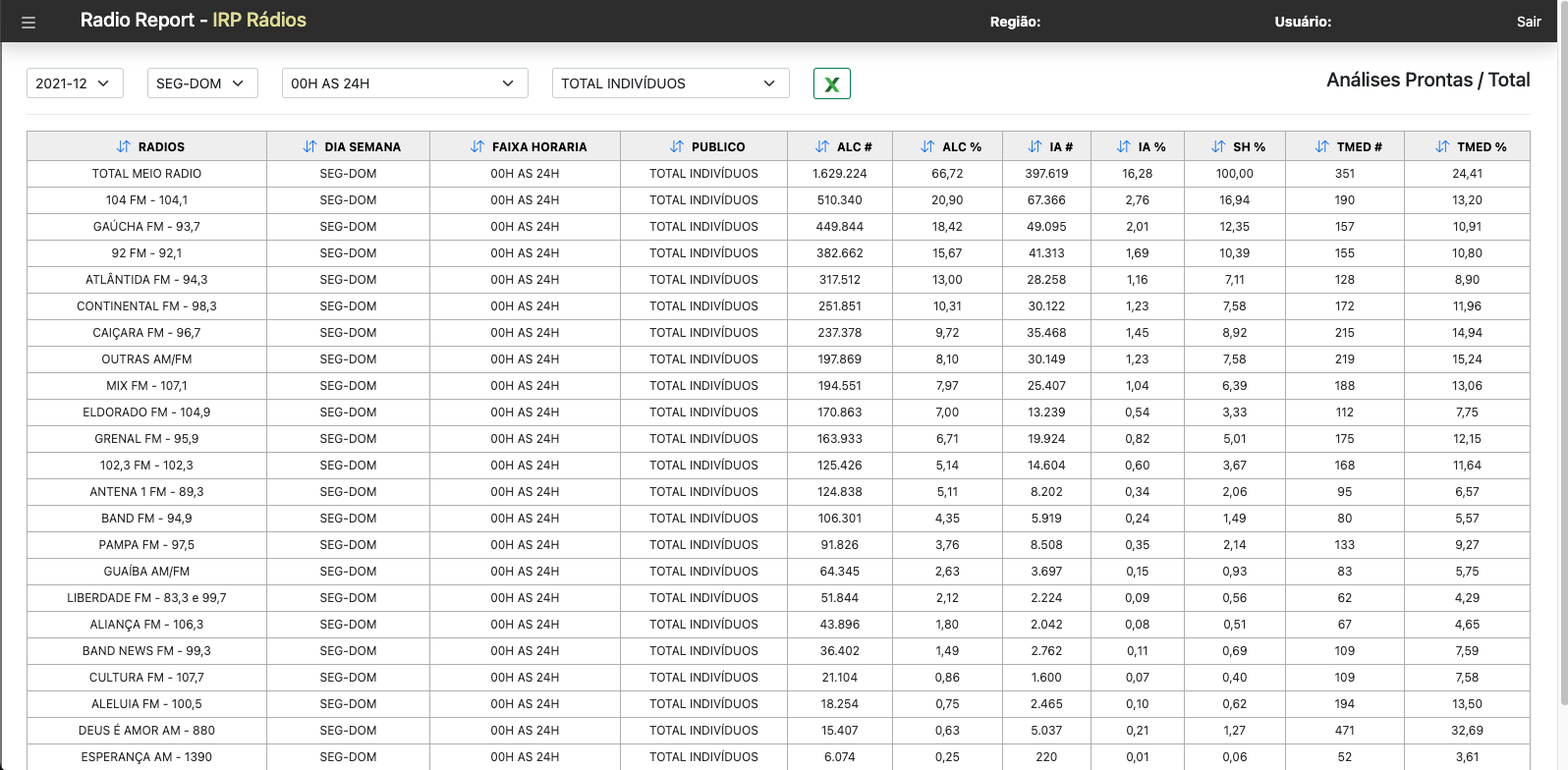Image resolution: width=1568 pixels, height=770 pixels.
Task: Click the ALC # value 449.844
Action: coord(840,227)
